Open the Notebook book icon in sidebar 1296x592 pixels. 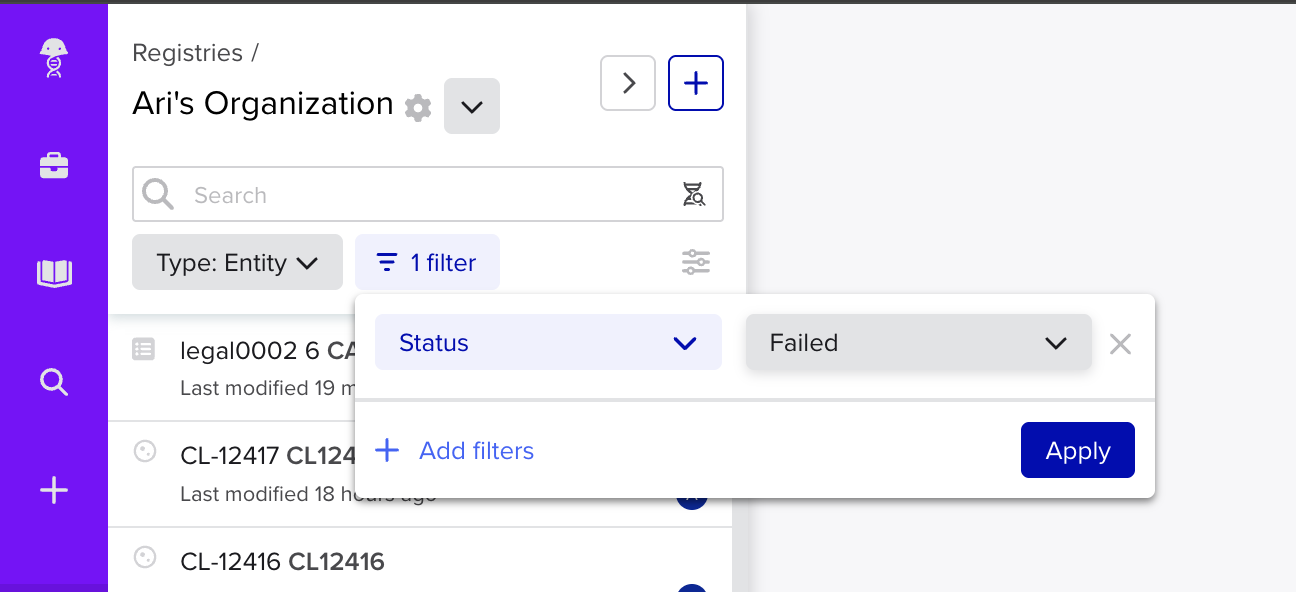click(x=53, y=272)
